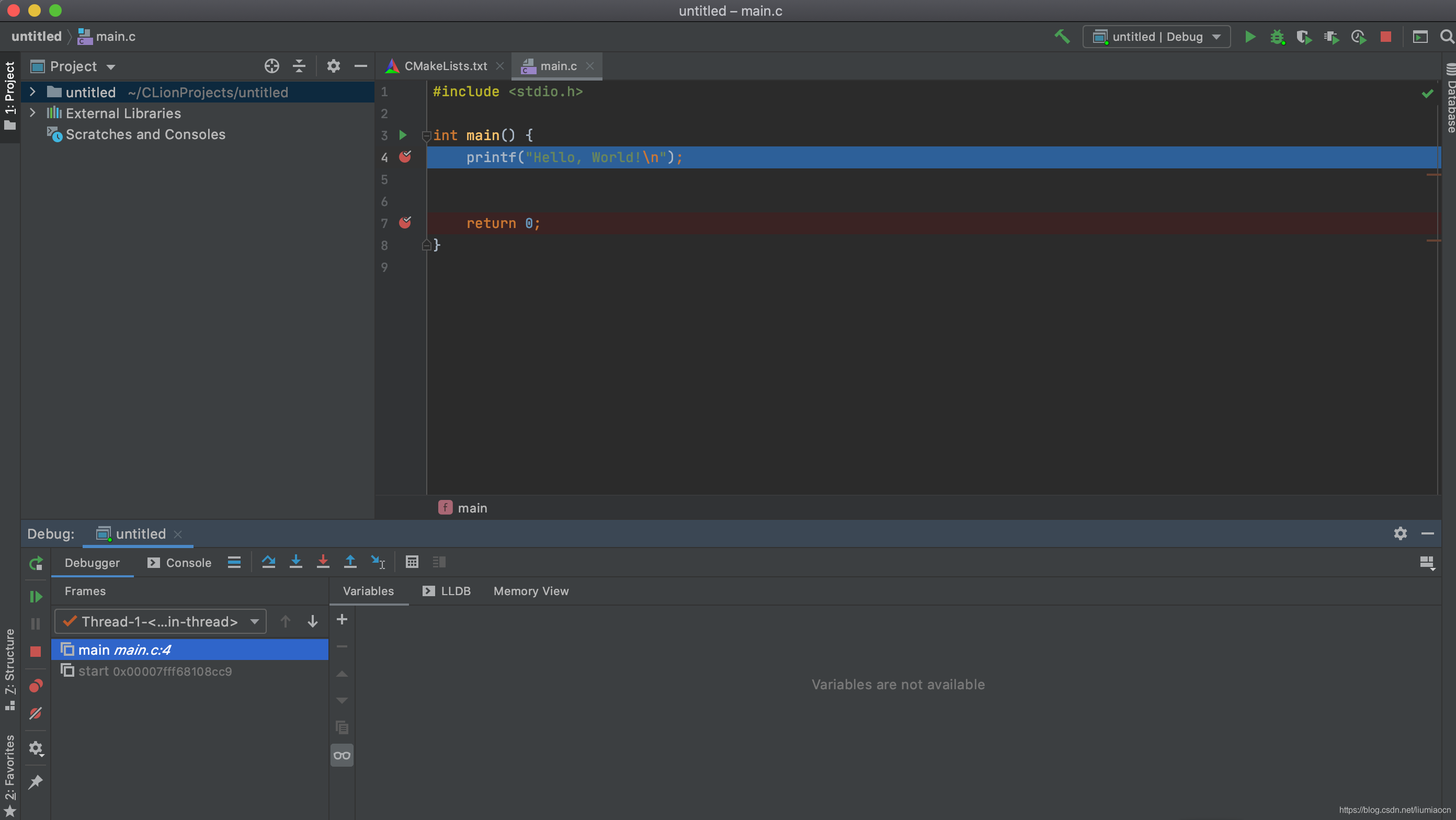1456x820 pixels.
Task: Click the Settings gear in debug panel
Action: (1400, 533)
